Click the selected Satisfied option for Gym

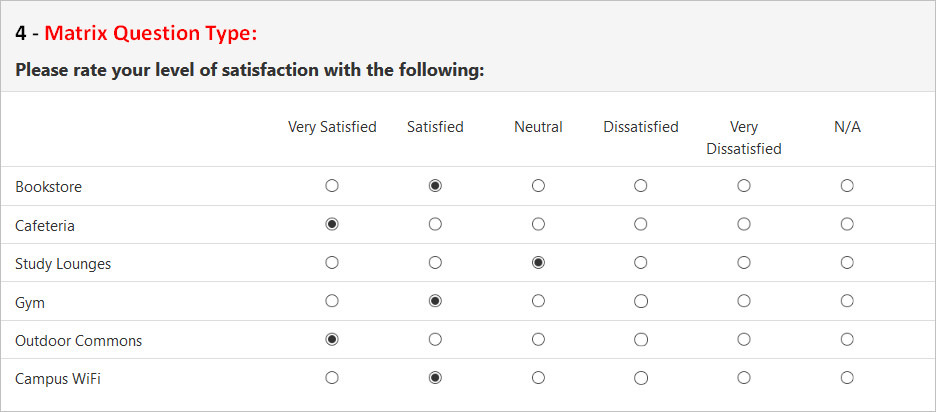pos(435,301)
